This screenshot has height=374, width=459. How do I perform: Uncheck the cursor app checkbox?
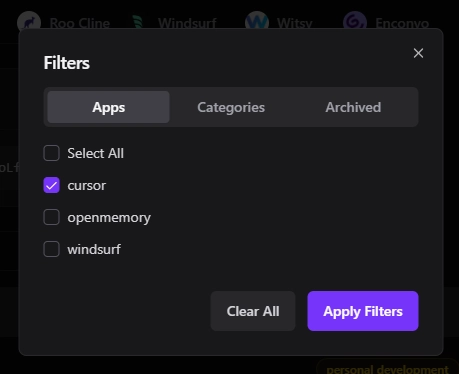51,185
